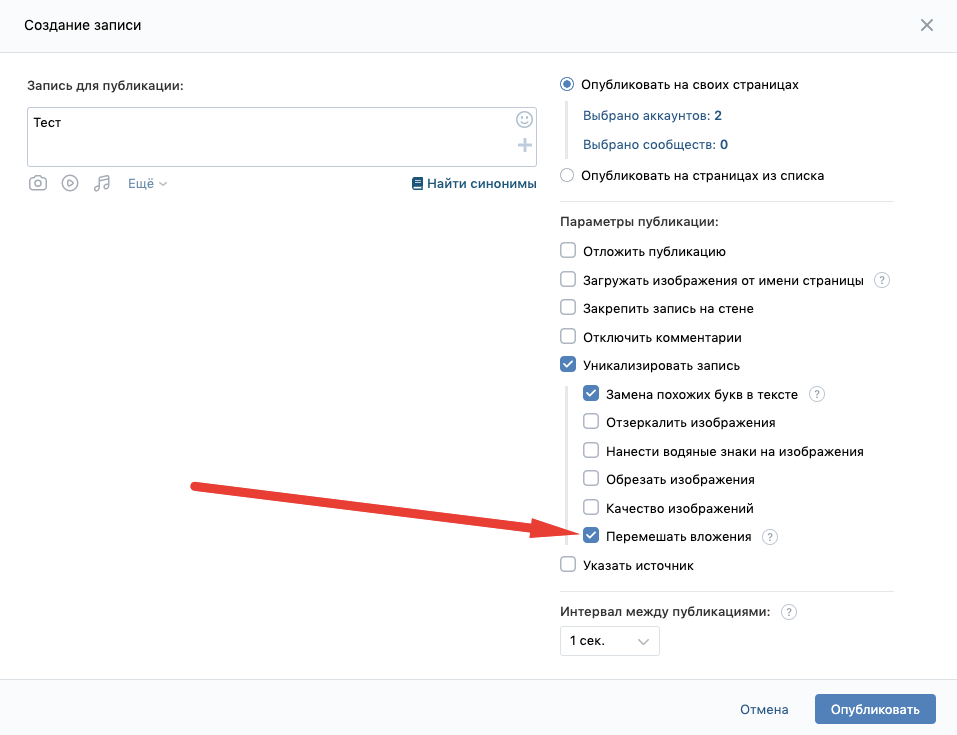Click in the post text field containing Тест
Viewport: 957px width, 735px height.
pos(282,137)
